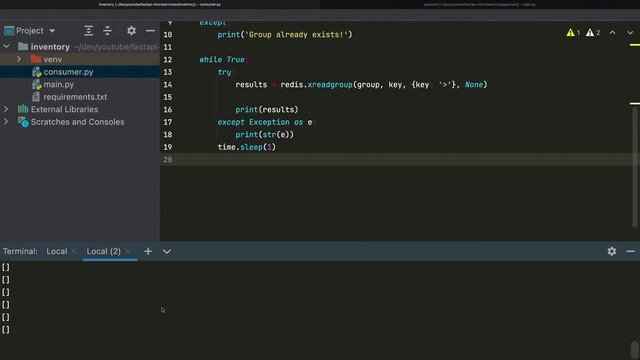The height and width of the screenshot is (360, 640).
Task: Click print(str(e)) on line 18
Action: [x=264, y=135]
